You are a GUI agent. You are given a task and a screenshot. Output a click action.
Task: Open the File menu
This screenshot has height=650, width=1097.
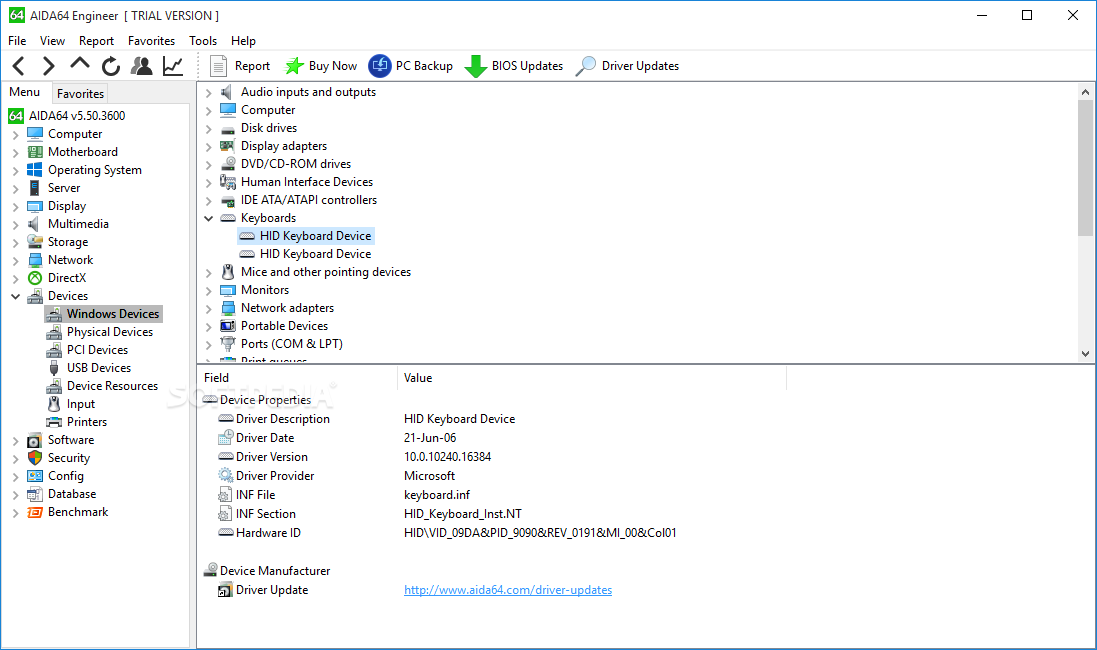(x=17, y=41)
